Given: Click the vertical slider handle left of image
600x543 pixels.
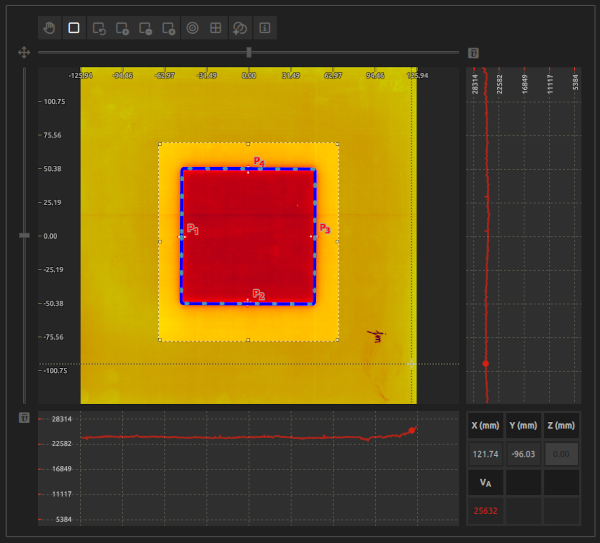Looking at the screenshot, I should (24, 236).
